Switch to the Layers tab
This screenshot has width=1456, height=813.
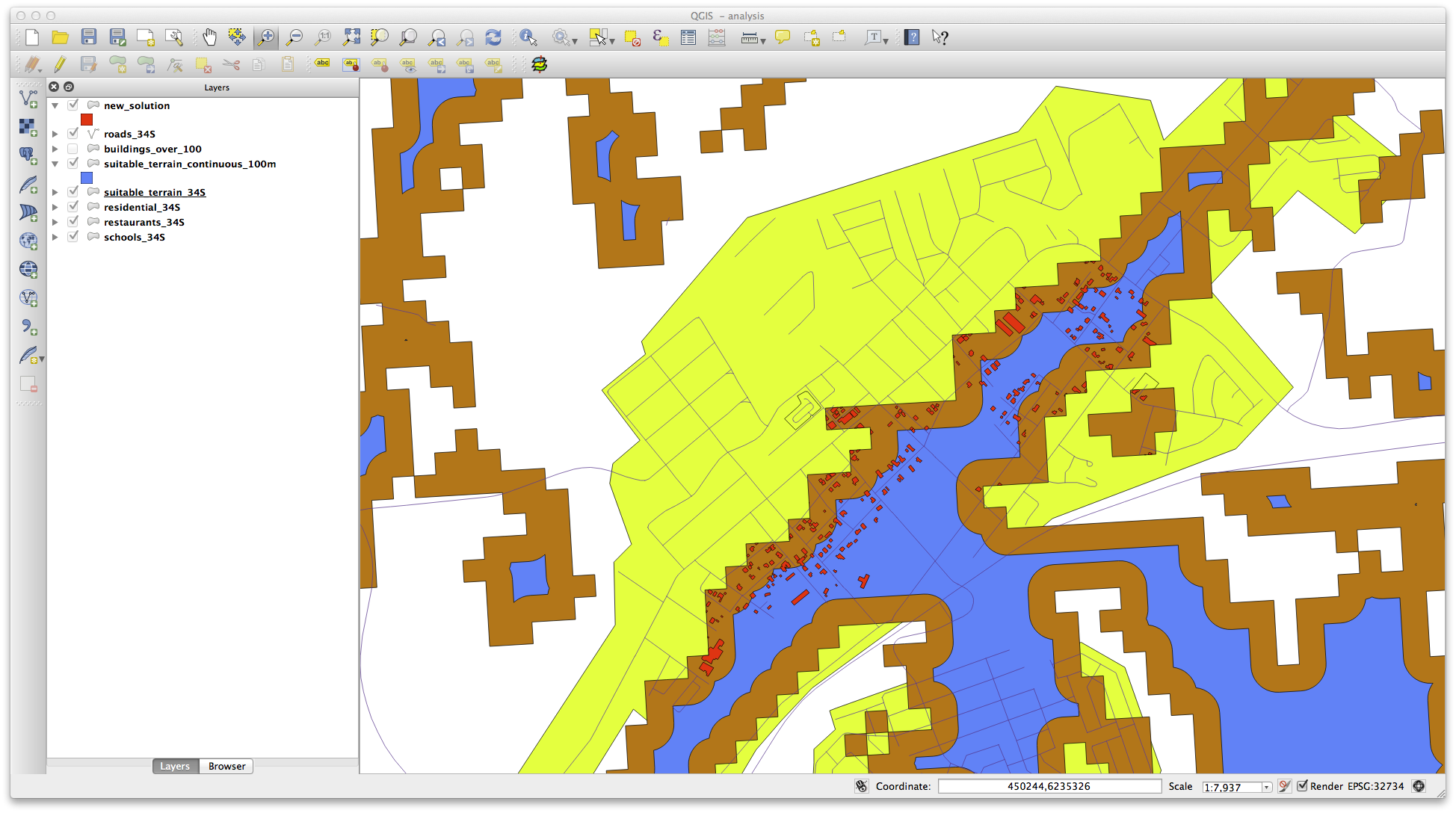175,766
